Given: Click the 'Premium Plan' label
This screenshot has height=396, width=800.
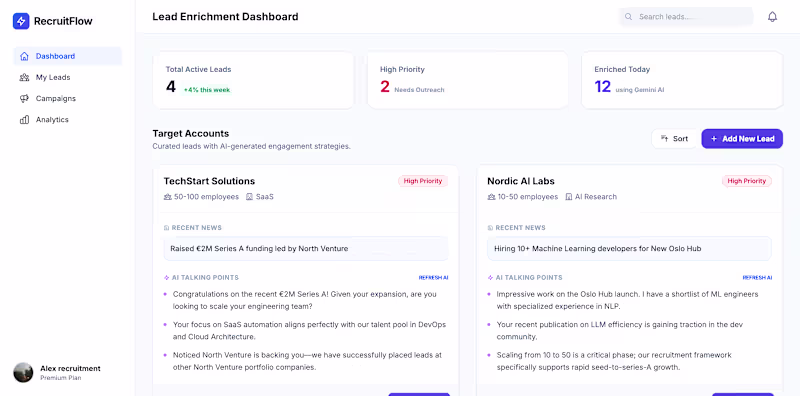Looking at the screenshot, I should (61, 378).
